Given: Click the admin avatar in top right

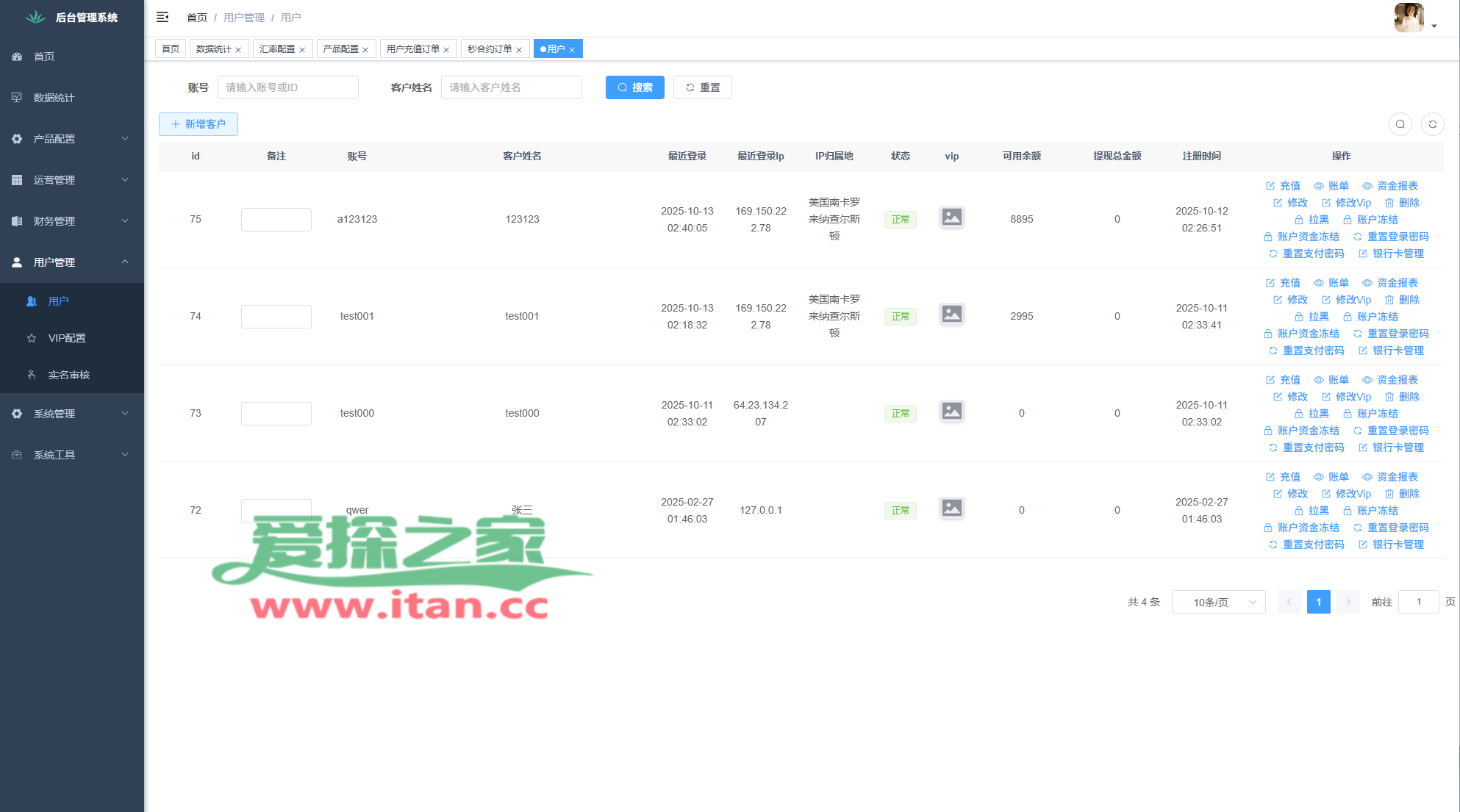Looking at the screenshot, I should point(1409,18).
